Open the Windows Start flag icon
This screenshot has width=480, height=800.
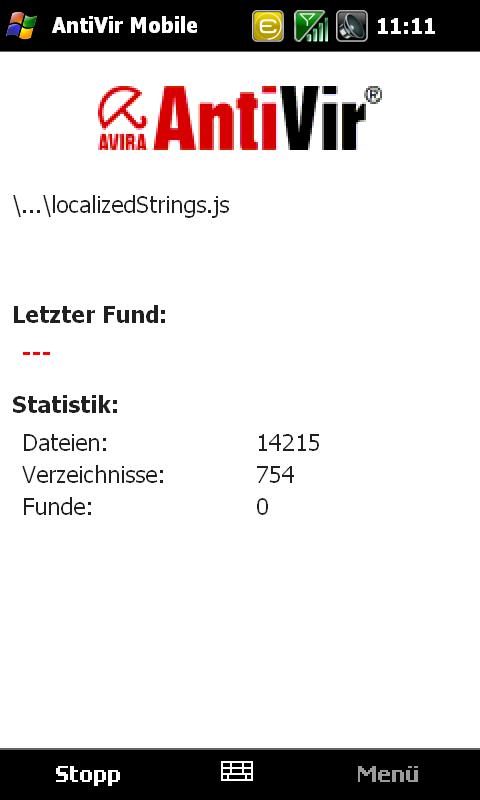click(21, 26)
